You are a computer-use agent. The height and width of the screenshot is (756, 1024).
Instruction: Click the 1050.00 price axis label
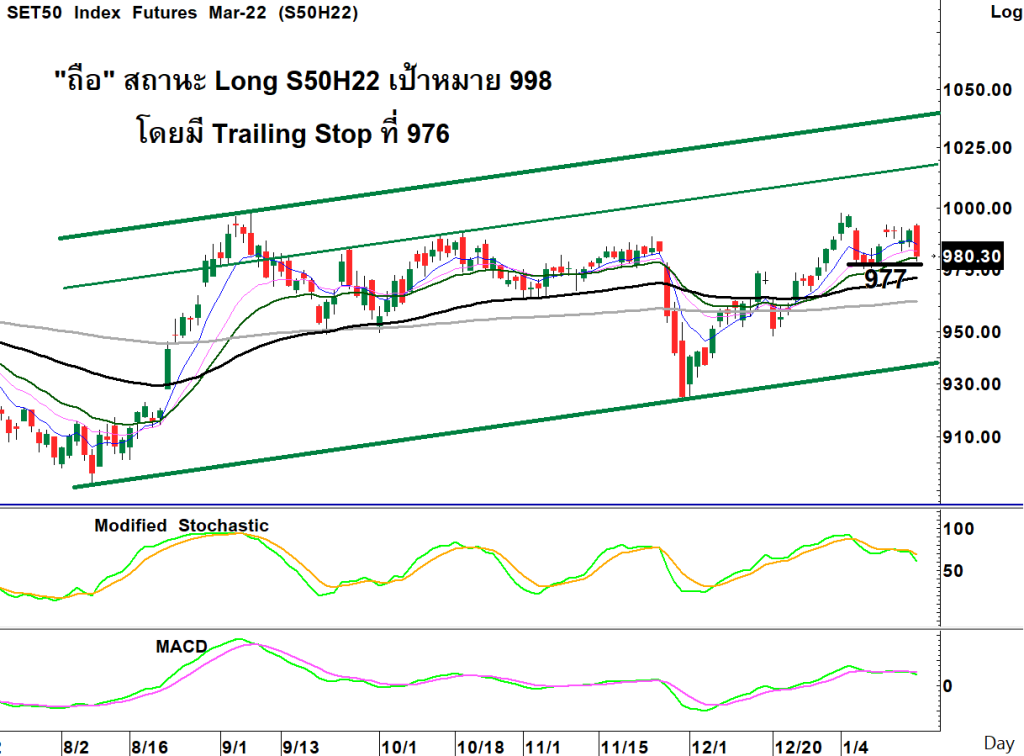[x=977, y=89]
